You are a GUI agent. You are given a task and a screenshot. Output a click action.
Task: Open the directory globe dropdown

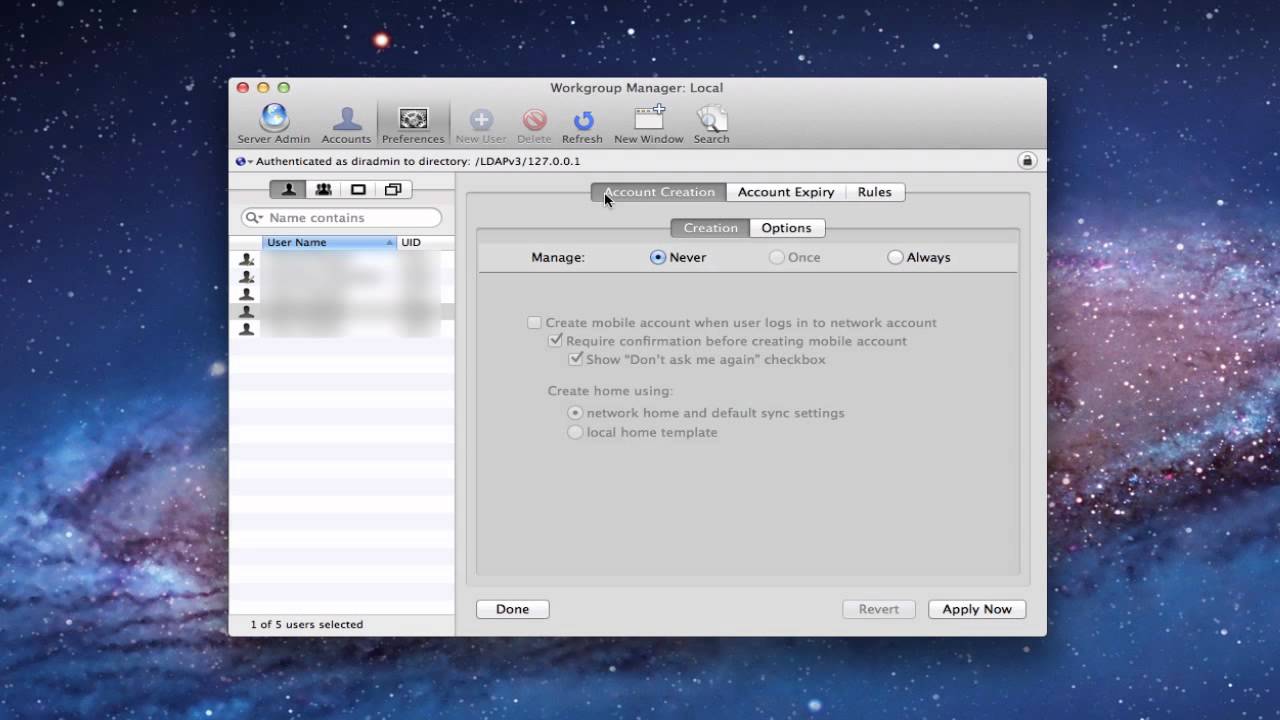click(244, 161)
